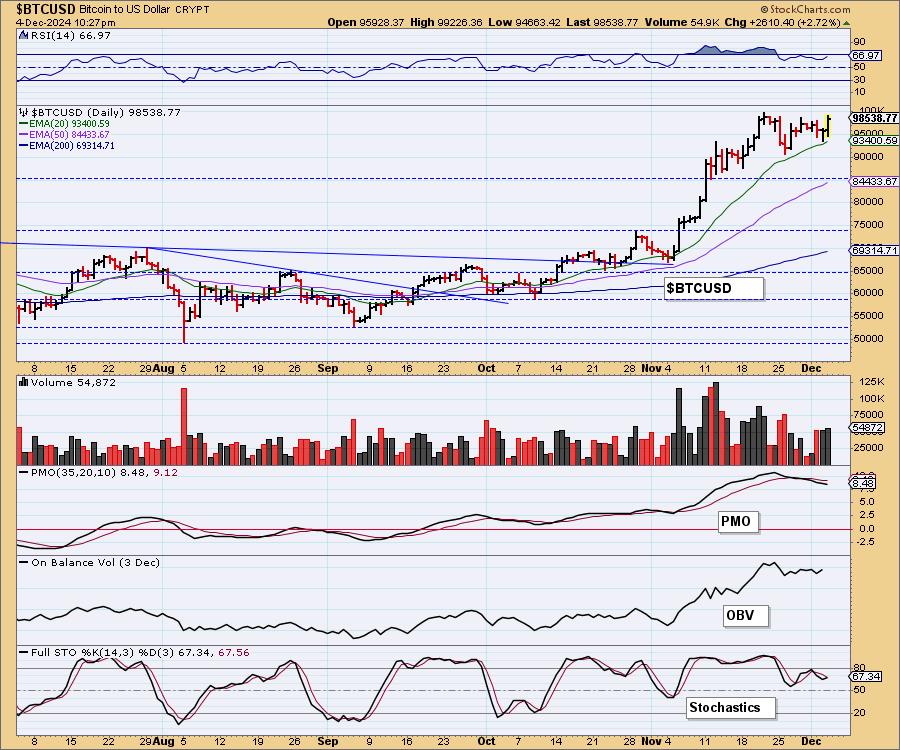Click the Volume 54,872 legend text
The width and height of the screenshot is (900, 750).
tap(73, 382)
